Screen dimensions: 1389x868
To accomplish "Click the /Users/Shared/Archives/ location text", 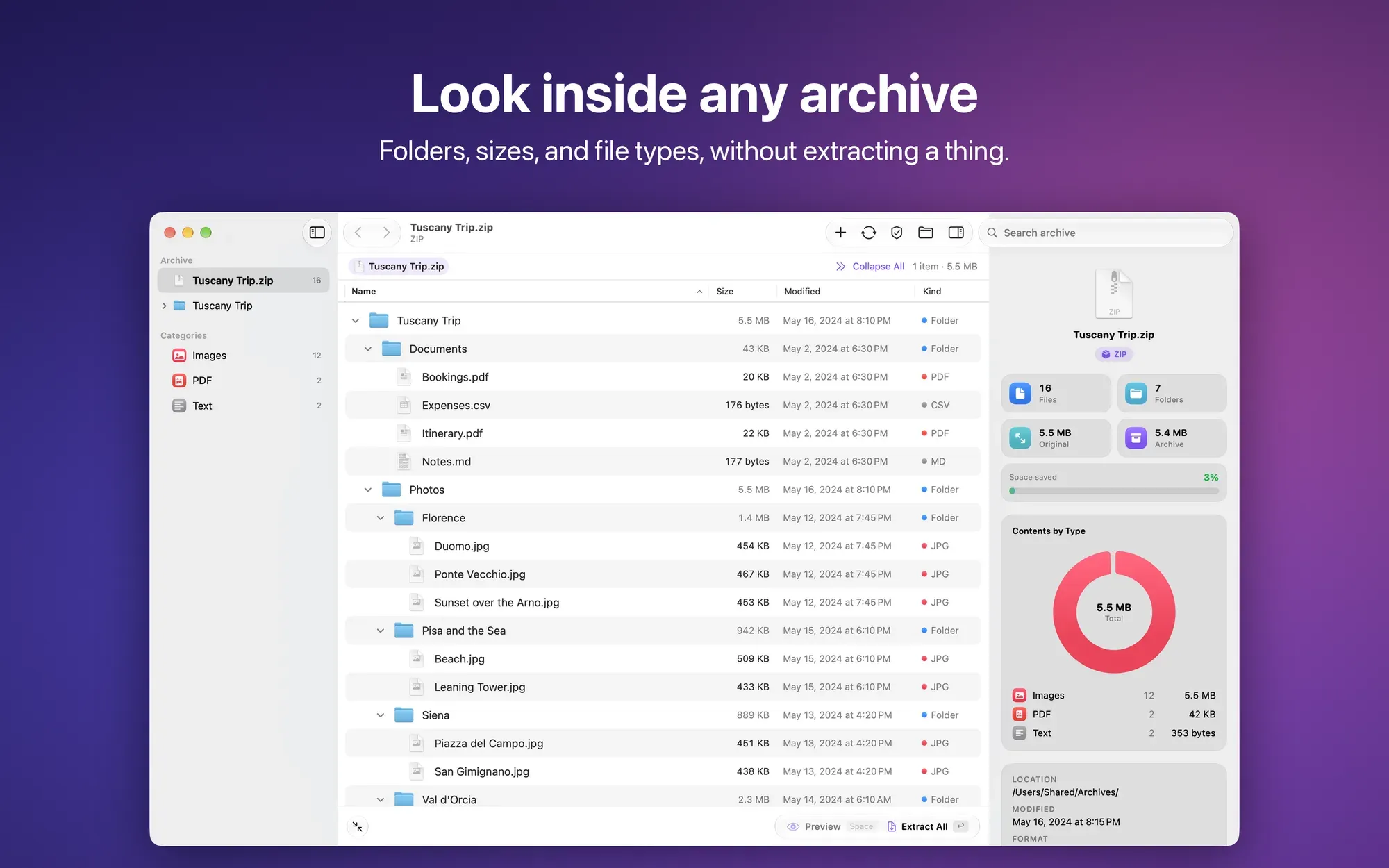I will (x=1065, y=792).
